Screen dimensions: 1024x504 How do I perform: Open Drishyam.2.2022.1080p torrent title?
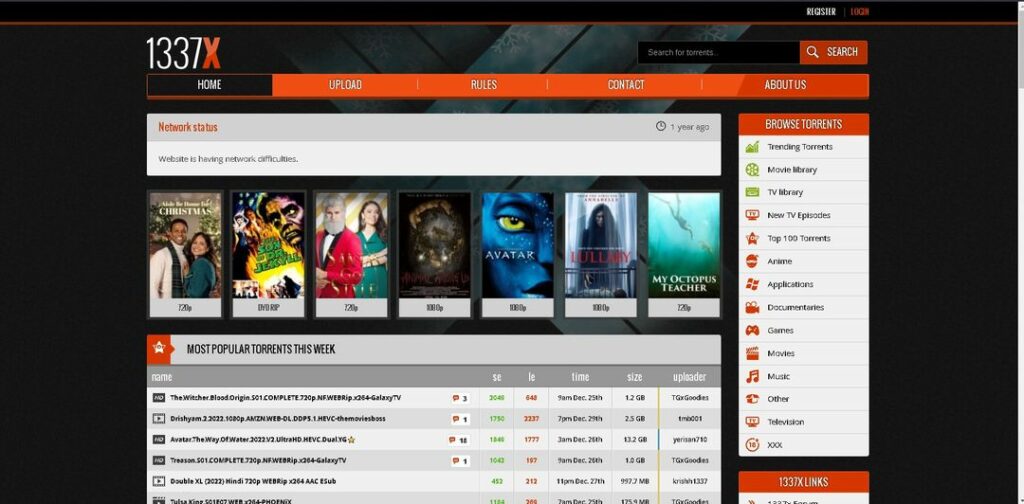(x=278, y=418)
